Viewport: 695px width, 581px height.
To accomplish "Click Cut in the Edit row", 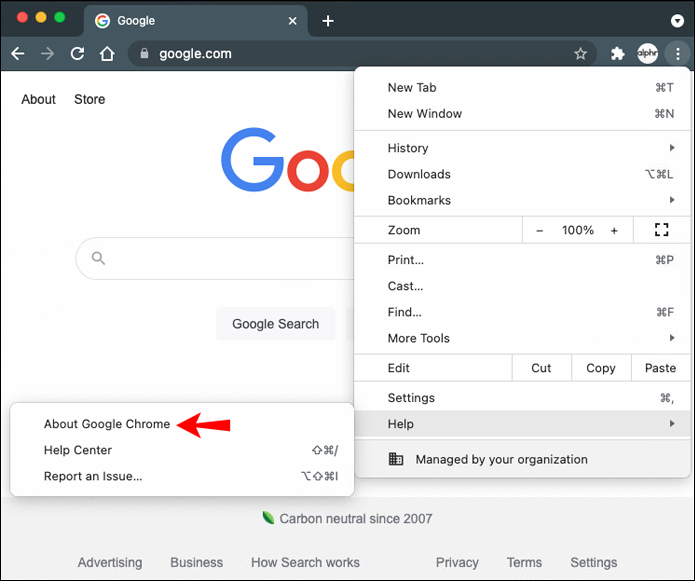I will [x=541, y=368].
